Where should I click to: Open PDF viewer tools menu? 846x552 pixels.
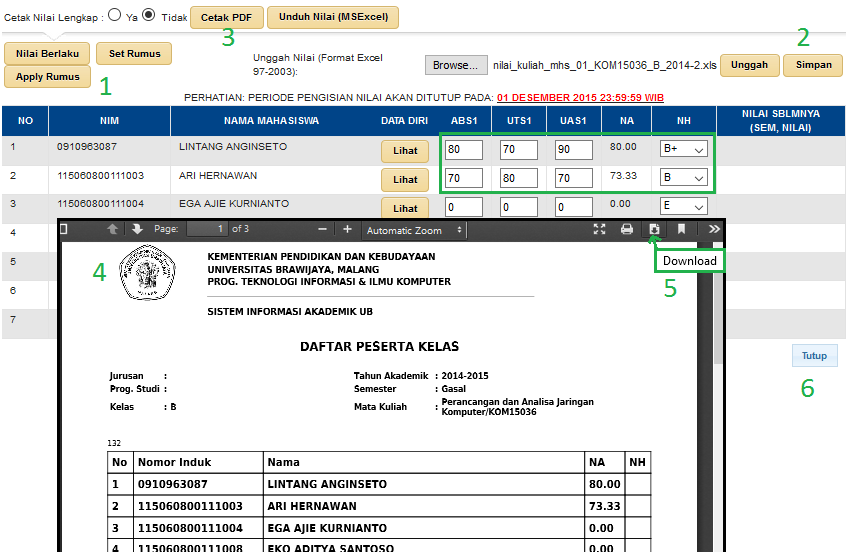click(x=714, y=229)
